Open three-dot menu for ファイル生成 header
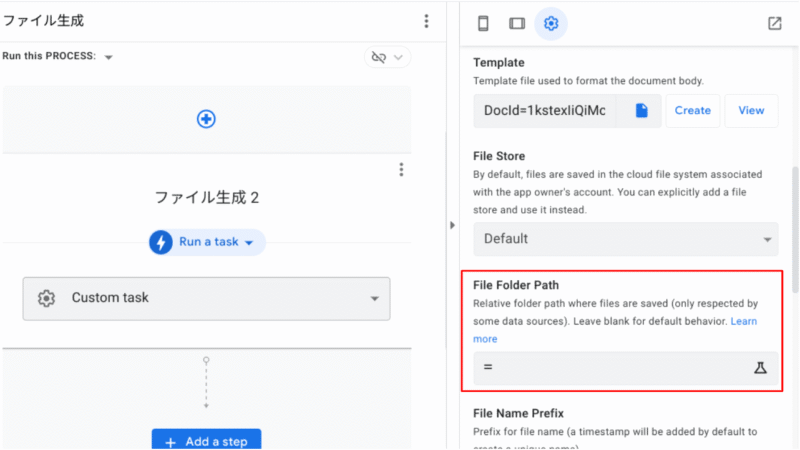Screen dimensions: 800x450 pyautogui.click(x=427, y=21)
